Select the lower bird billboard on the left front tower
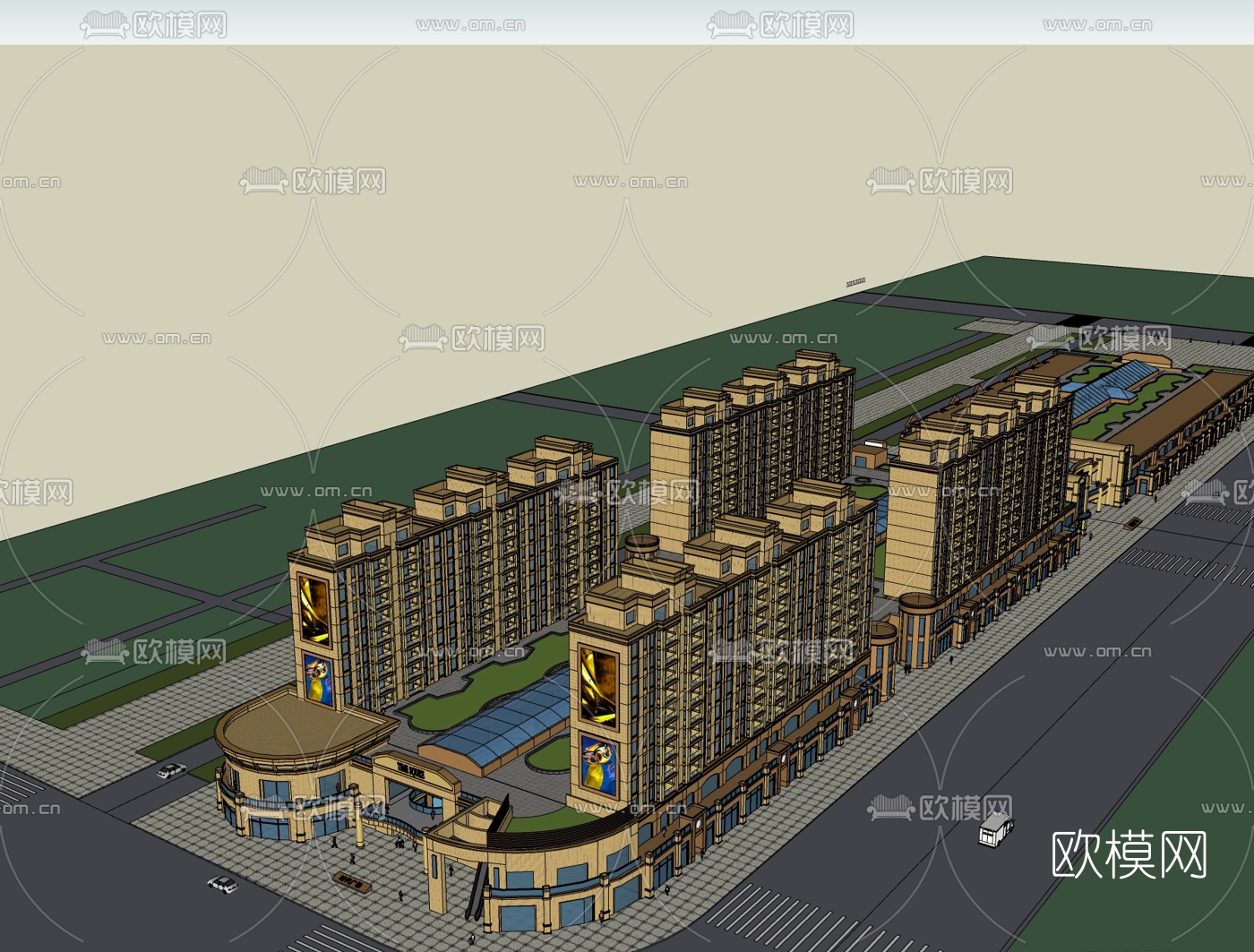Viewport: 1254px width, 952px height. pos(317,680)
